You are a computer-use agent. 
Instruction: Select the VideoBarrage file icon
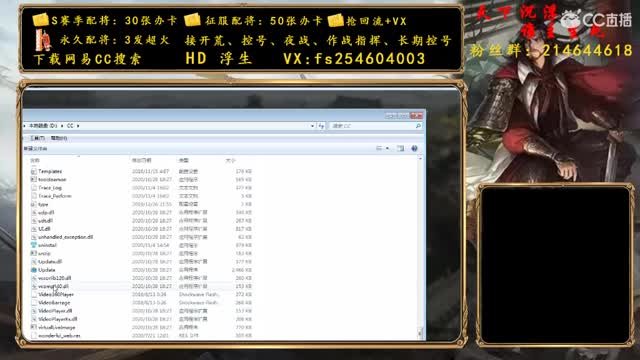point(34,302)
